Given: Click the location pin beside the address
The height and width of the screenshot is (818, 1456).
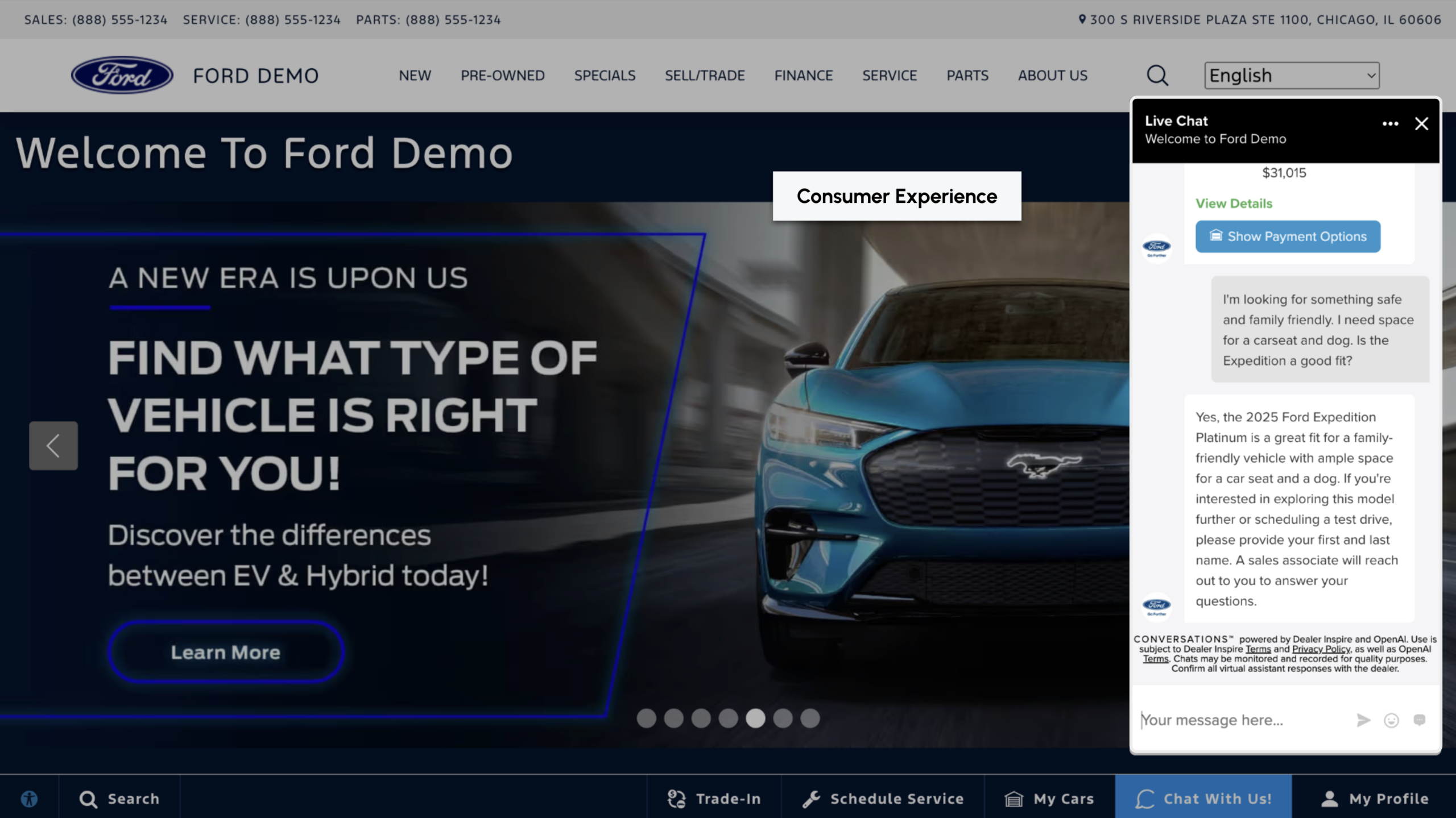Looking at the screenshot, I should click(1082, 19).
